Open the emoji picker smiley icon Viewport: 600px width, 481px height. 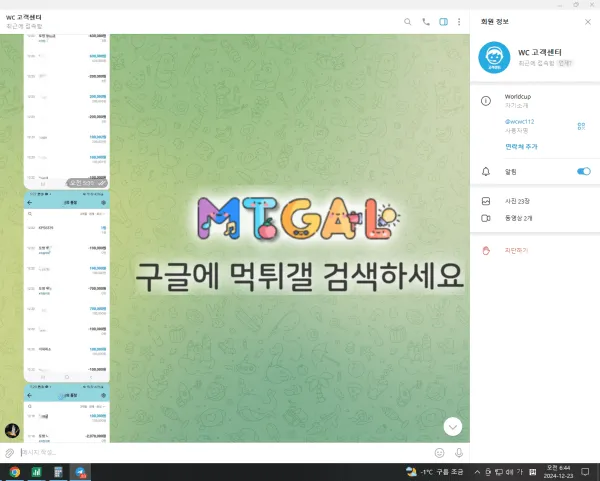pyautogui.click(x=440, y=453)
